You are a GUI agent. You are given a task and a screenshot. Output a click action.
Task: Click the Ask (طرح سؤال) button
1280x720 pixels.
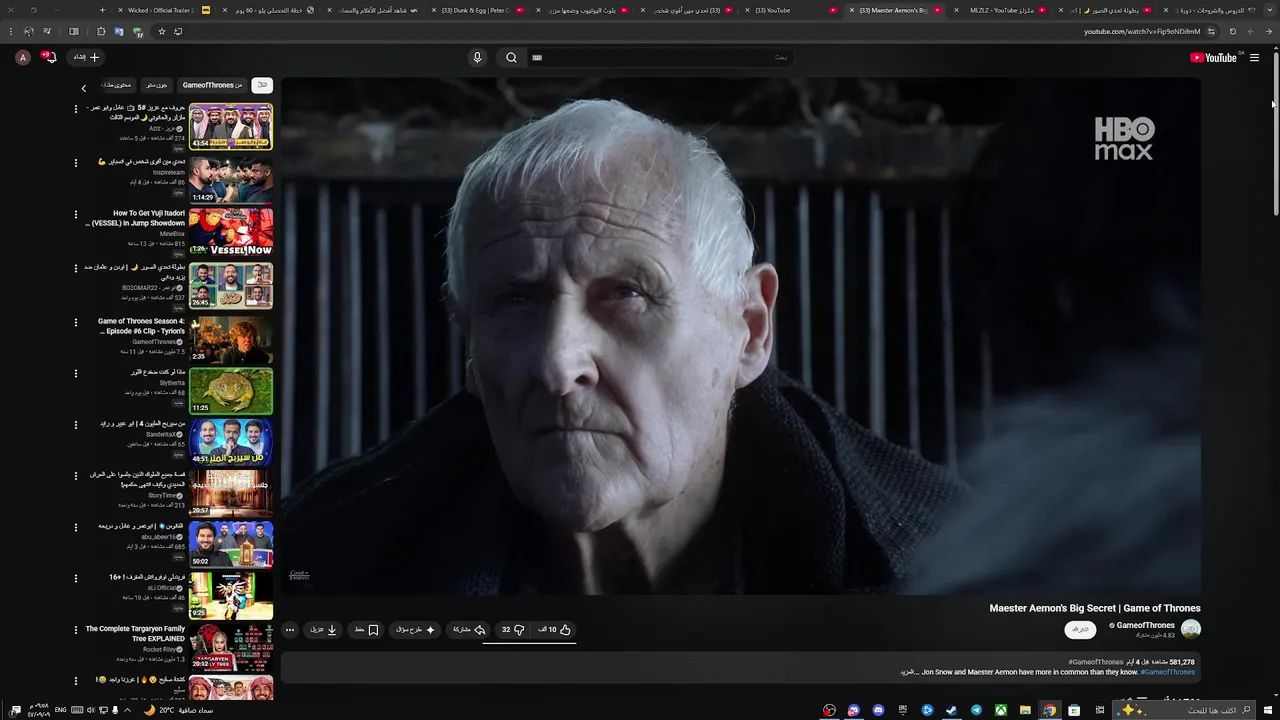point(416,630)
